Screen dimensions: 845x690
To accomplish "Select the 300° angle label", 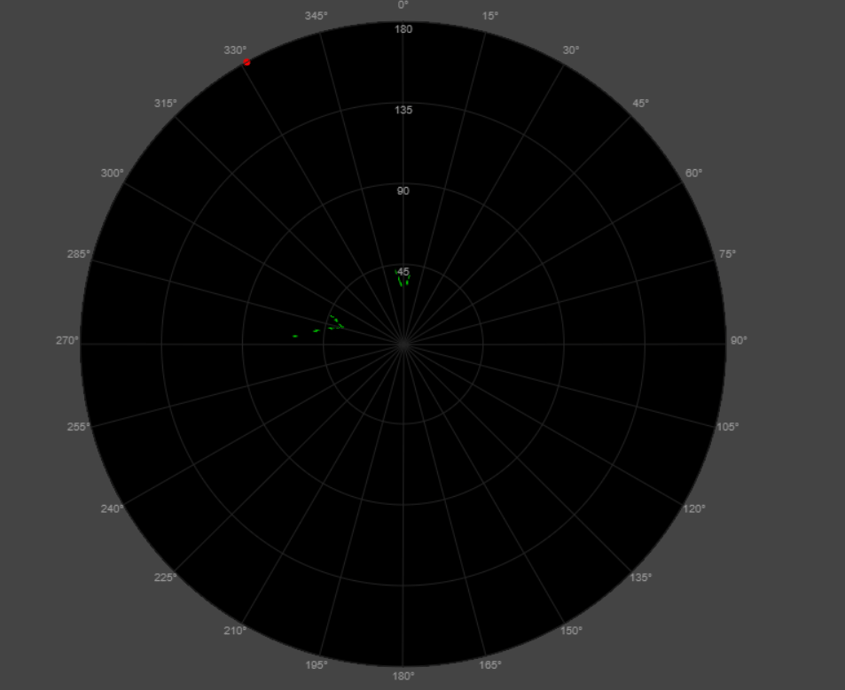I will coord(112,173).
